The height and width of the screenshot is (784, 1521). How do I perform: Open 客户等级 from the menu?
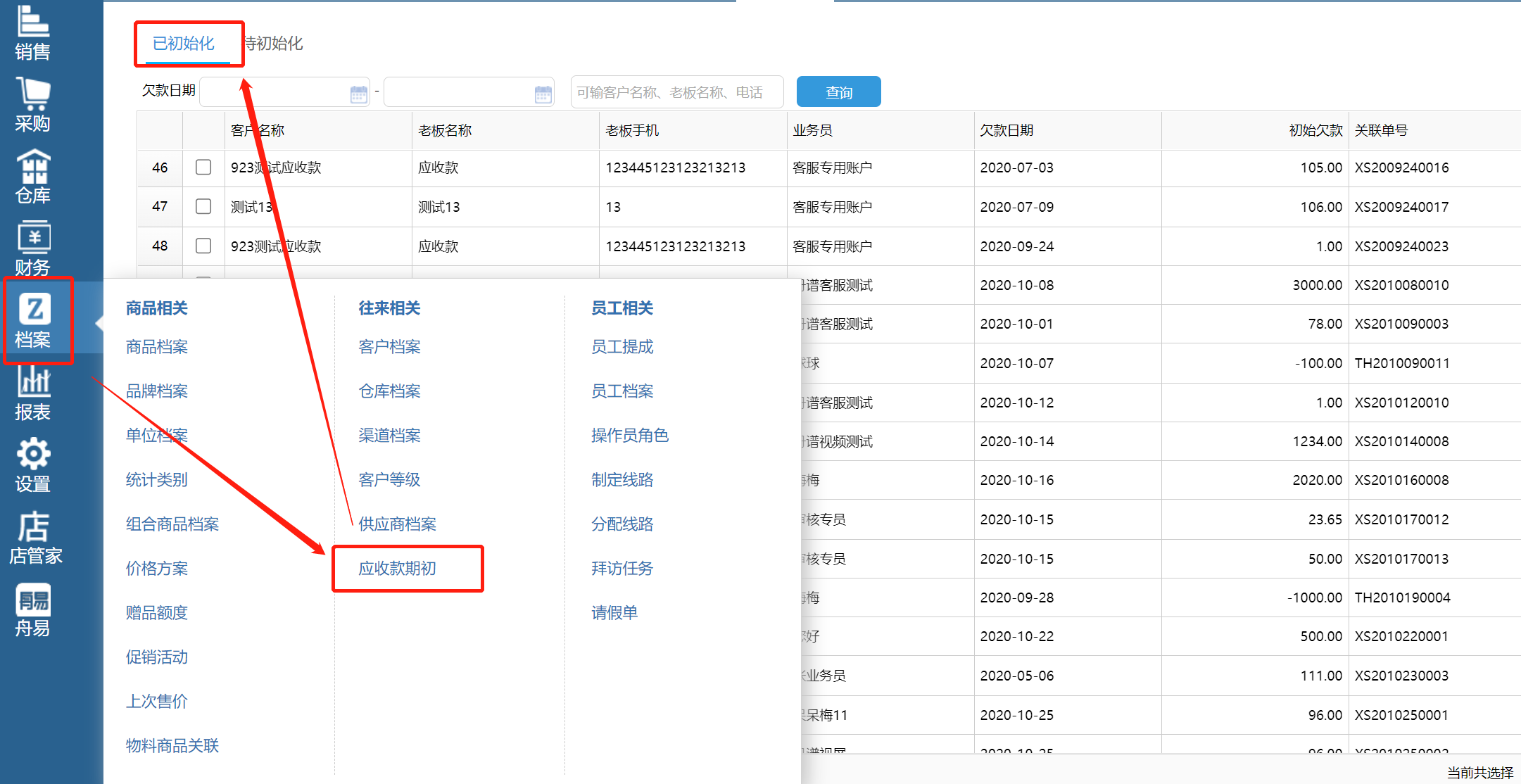pyautogui.click(x=389, y=480)
